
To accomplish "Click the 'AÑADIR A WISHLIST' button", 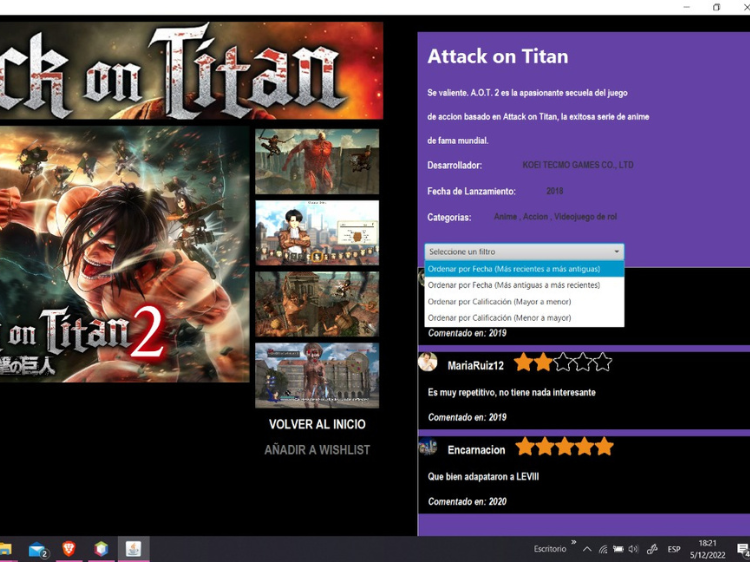I will point(317,450).
